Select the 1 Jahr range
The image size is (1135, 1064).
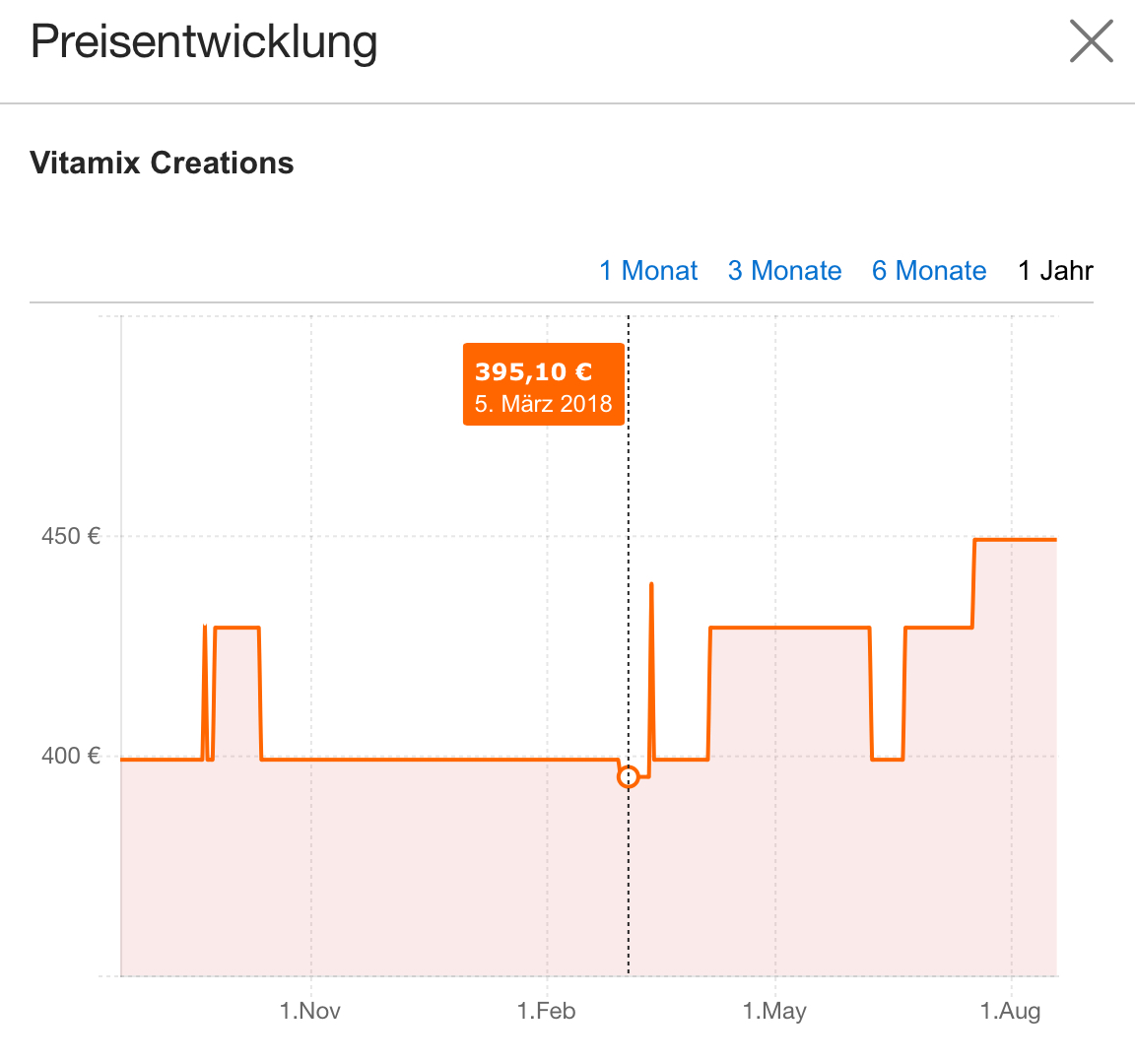[1055, 271]
